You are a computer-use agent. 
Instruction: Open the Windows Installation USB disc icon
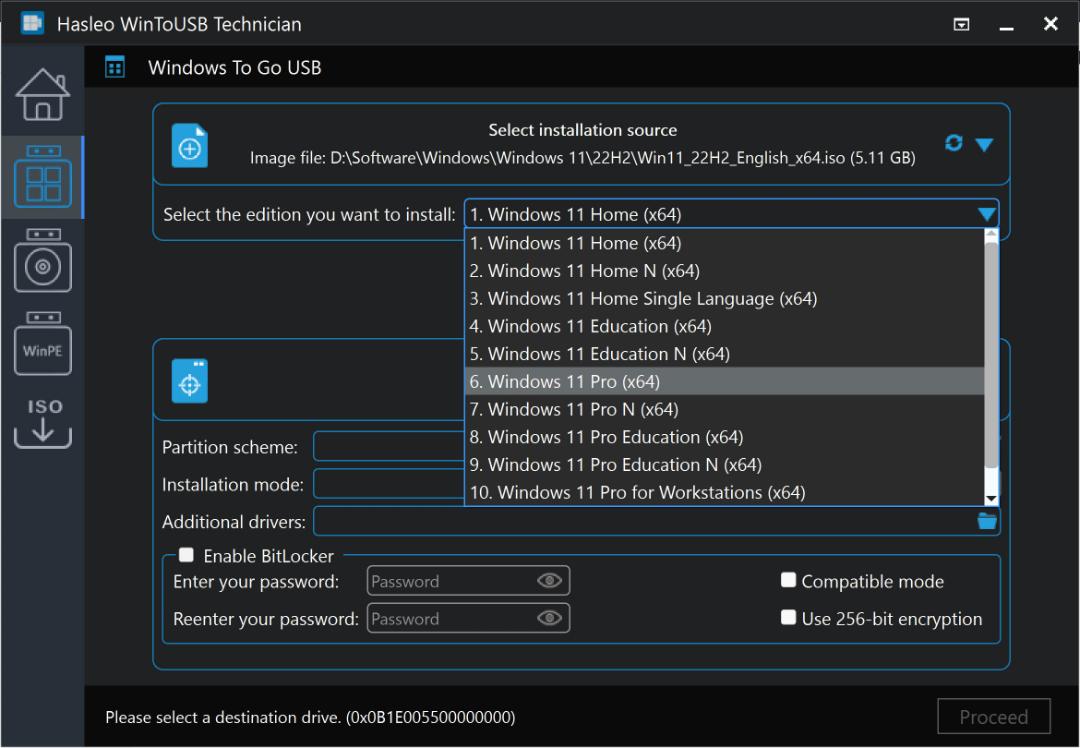click(43, 260)
